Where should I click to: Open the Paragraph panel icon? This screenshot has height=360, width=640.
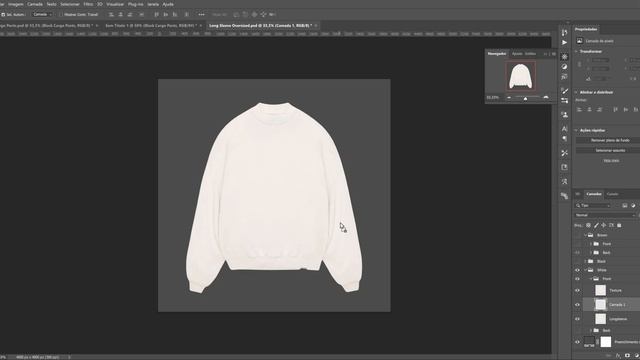click(x=564, y=138)
